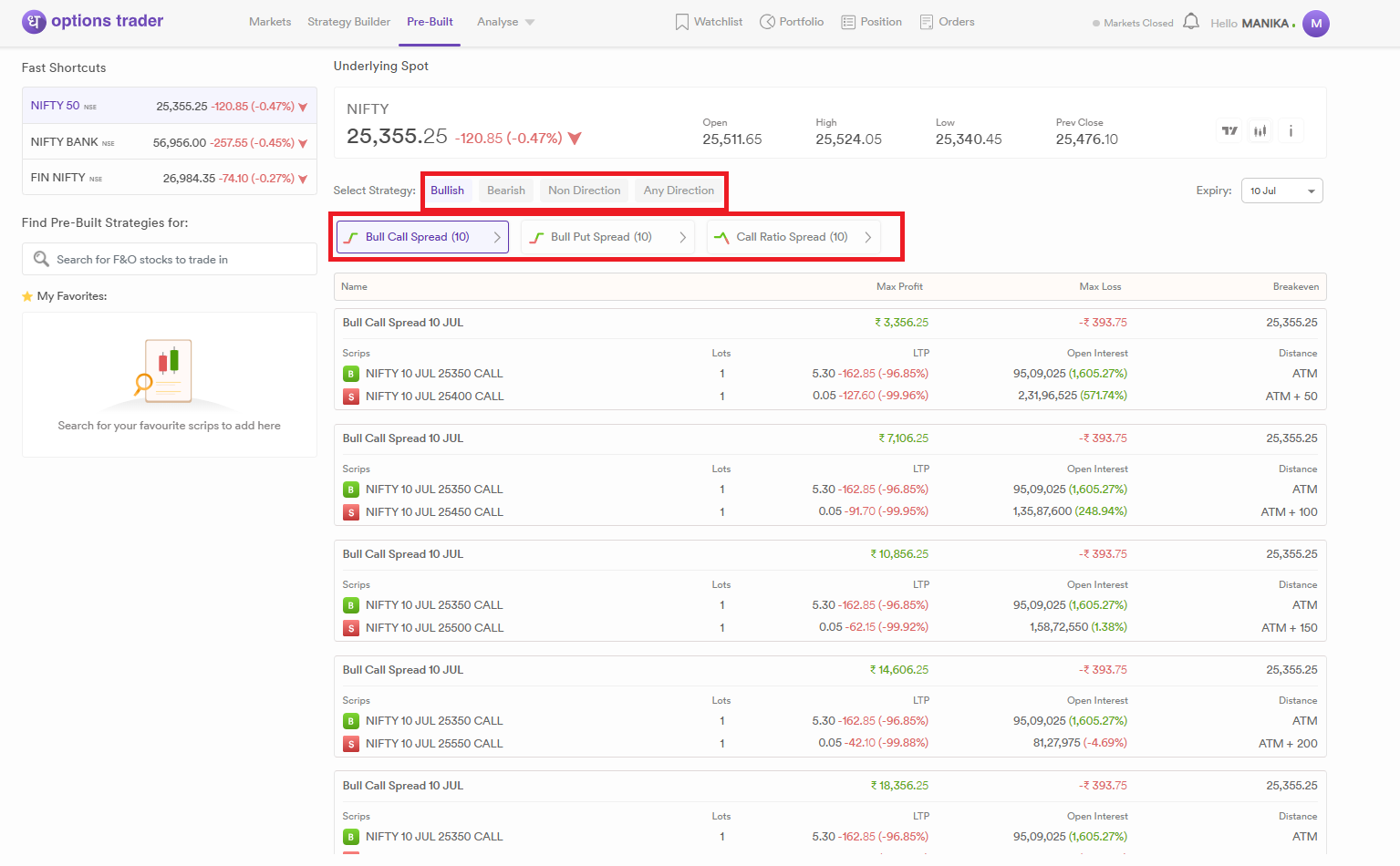Select NIFTY BANK fast shortcut
The image size is (1400, 866).
point(170,142)
